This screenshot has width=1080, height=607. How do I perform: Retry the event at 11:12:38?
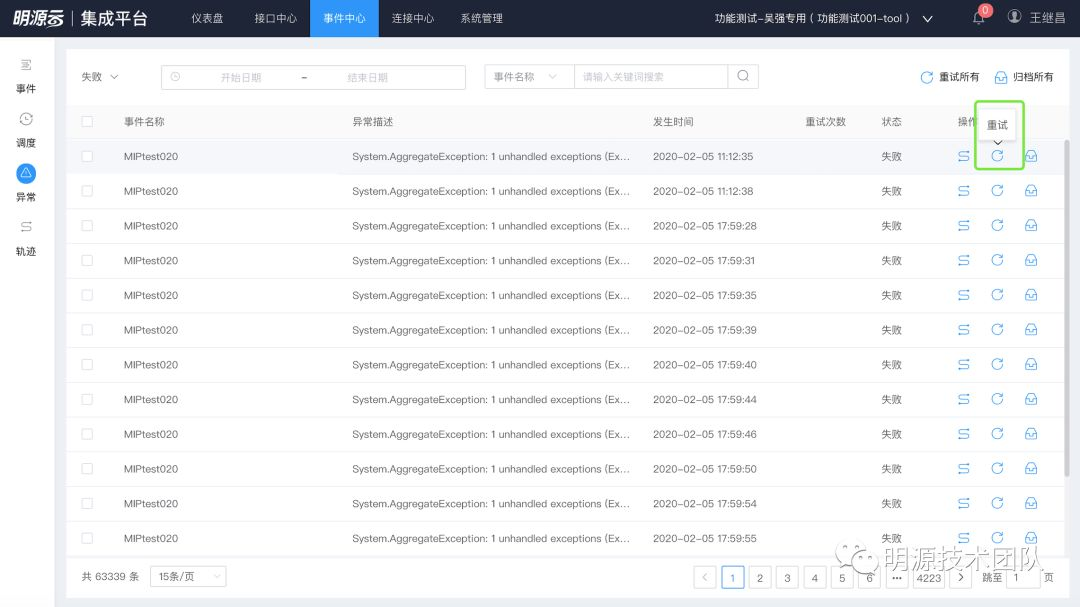pyautogui.click(x=997, y=191)
